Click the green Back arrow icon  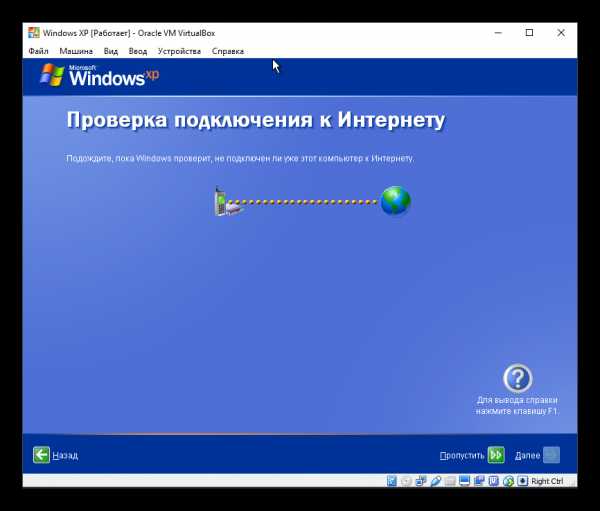pyautogui.click(x=41, y=455)
